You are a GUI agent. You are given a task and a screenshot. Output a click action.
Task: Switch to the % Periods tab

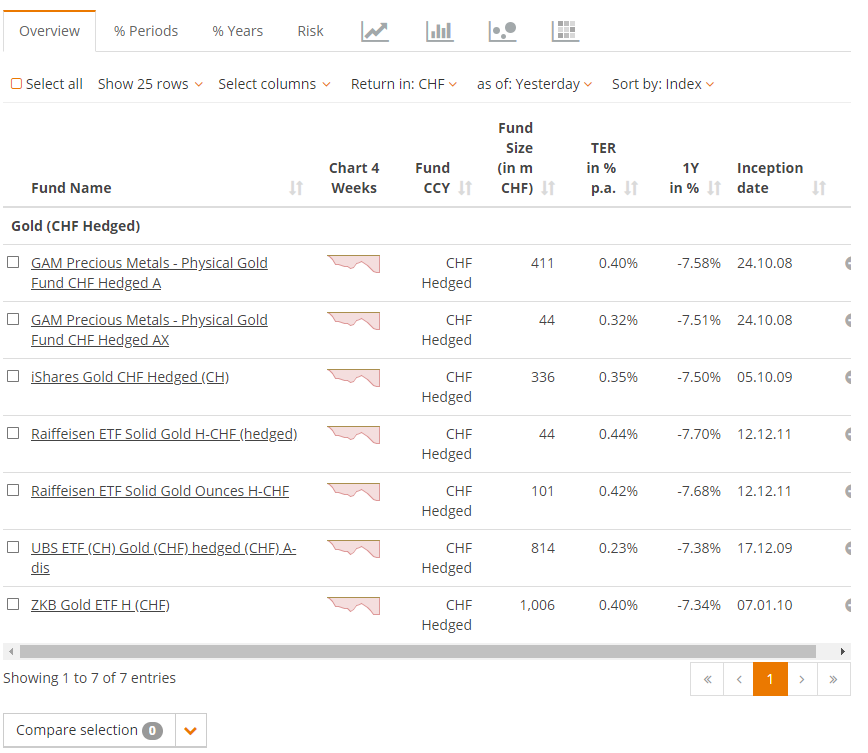pos(146,31)
